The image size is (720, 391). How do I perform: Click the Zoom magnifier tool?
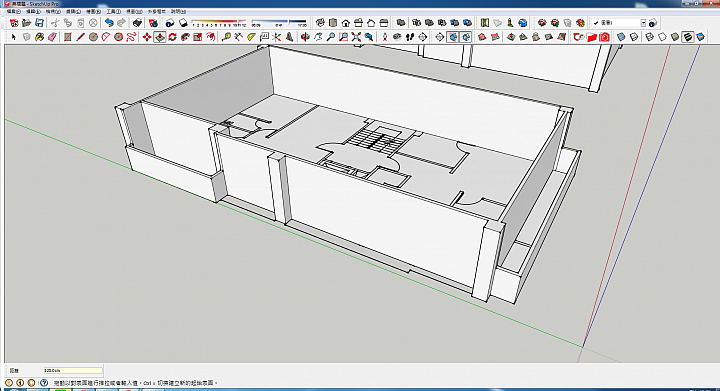coord(331,37)
